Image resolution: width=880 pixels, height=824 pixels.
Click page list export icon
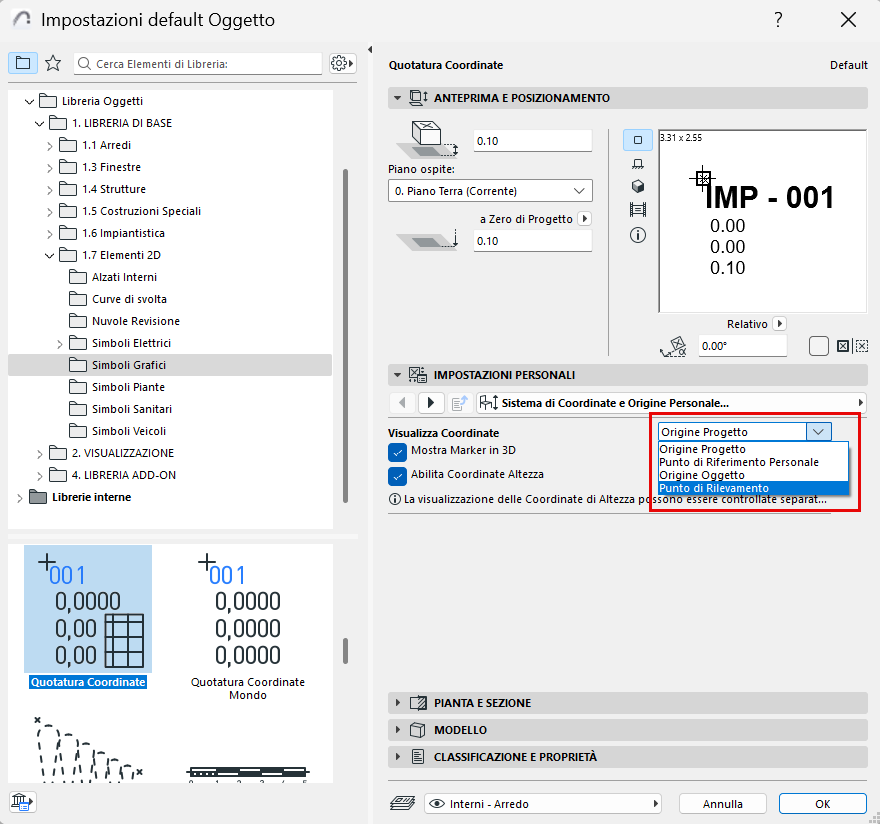(x=460, y=402)
